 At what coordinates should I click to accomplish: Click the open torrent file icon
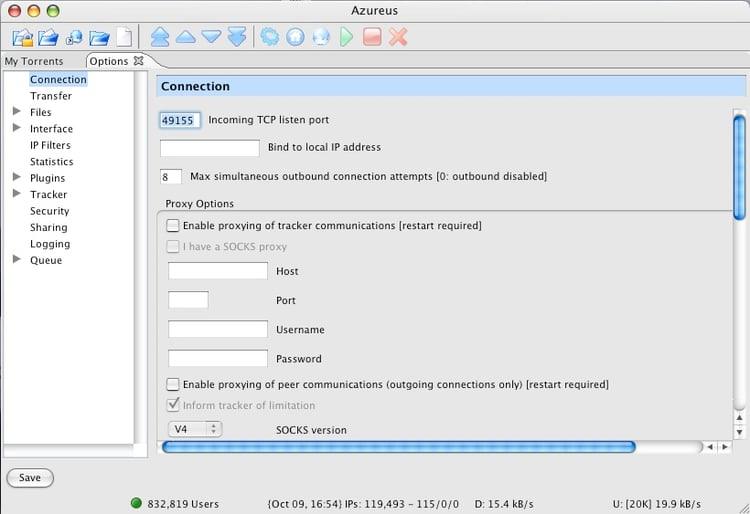point(22,37)
